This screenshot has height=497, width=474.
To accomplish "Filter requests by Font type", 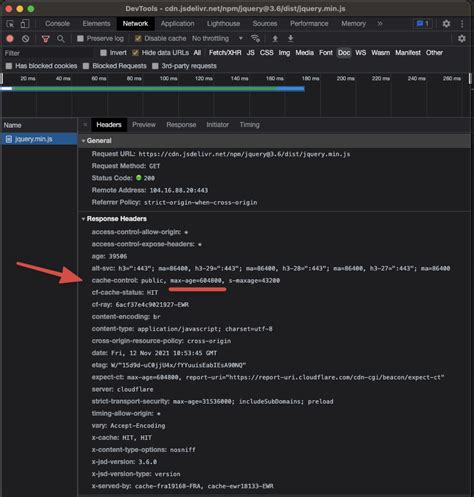I will pos(326,53).
